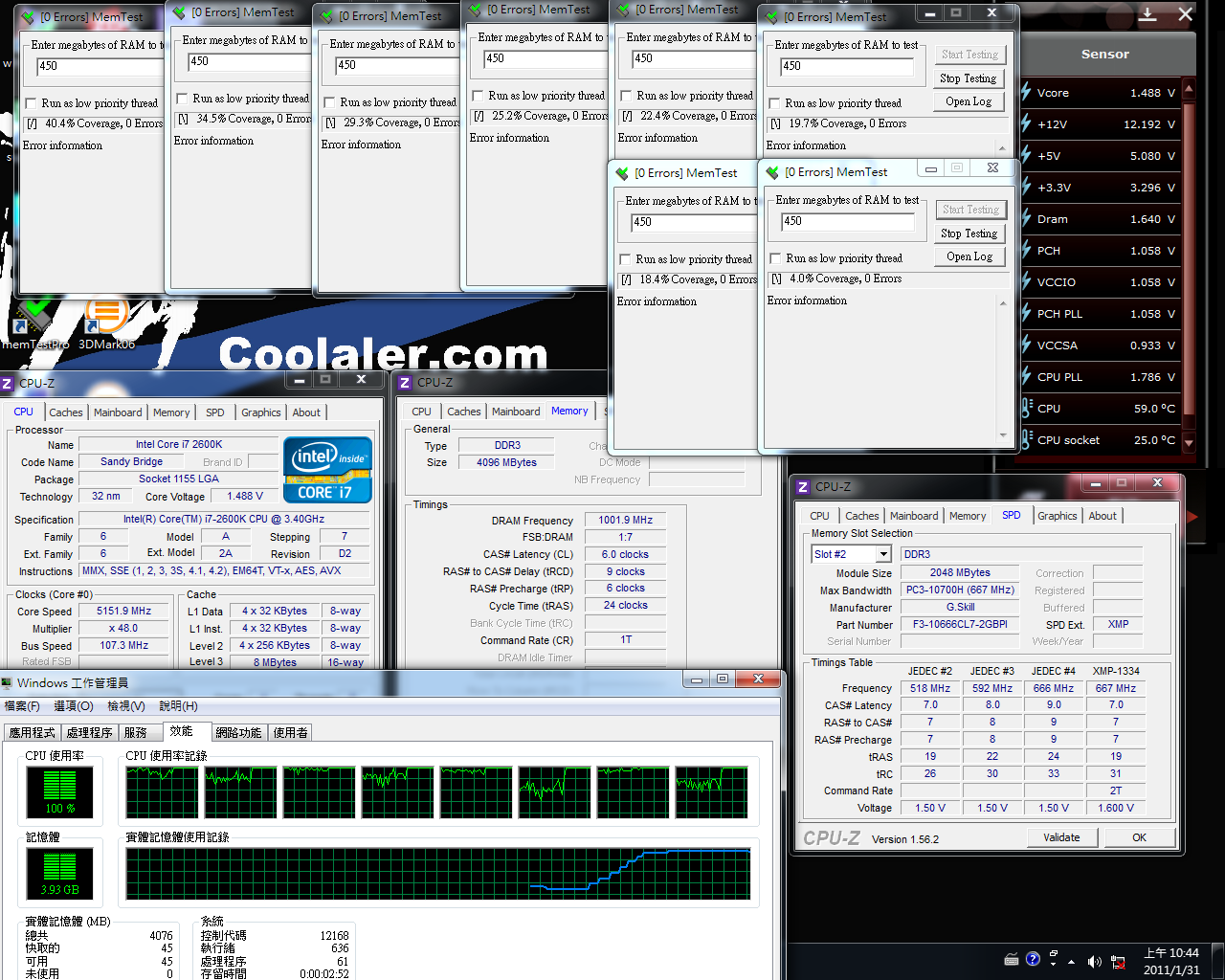This screenshot has height=980, width=1225.
Task: Click error info scroll-up arrow in 4.0% MemTest
Action: pyautogui.click(x=1003, y=303)
